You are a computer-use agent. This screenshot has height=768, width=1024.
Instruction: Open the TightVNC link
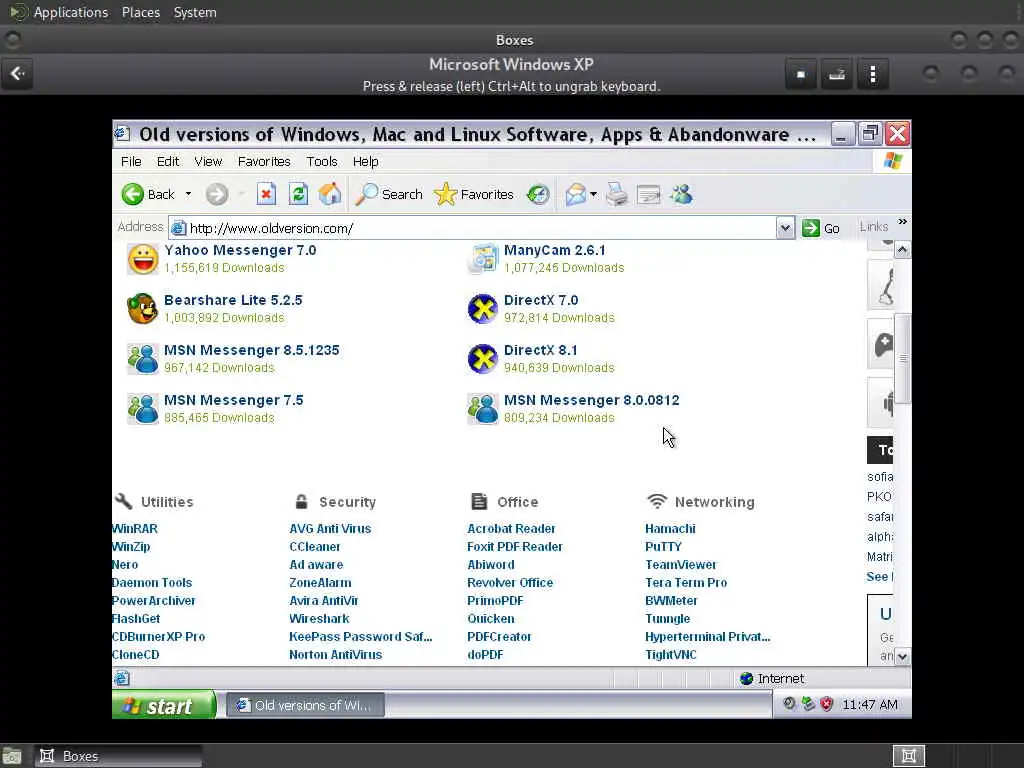(x=671, y=654)
